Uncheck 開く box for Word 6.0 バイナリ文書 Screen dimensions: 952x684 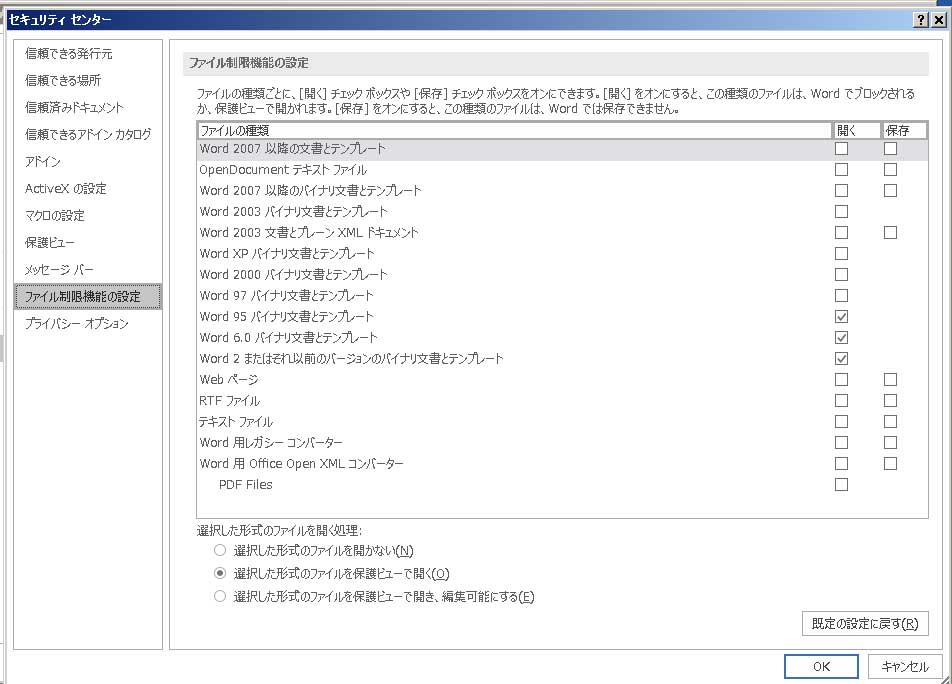click(841, 338)
